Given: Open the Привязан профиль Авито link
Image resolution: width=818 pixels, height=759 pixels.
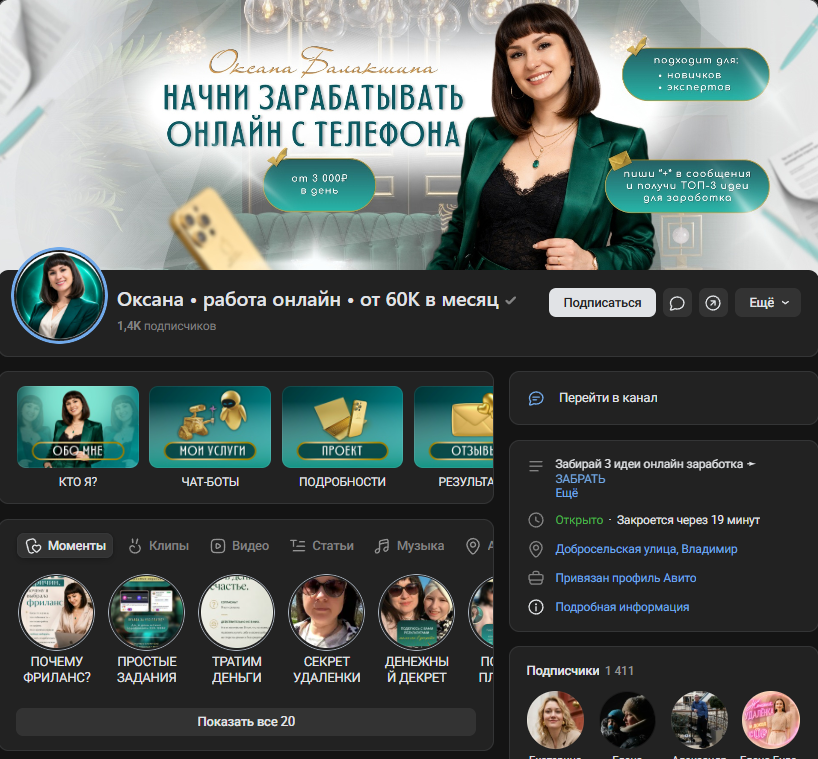Looking at the screenshot, I should 625,578.
